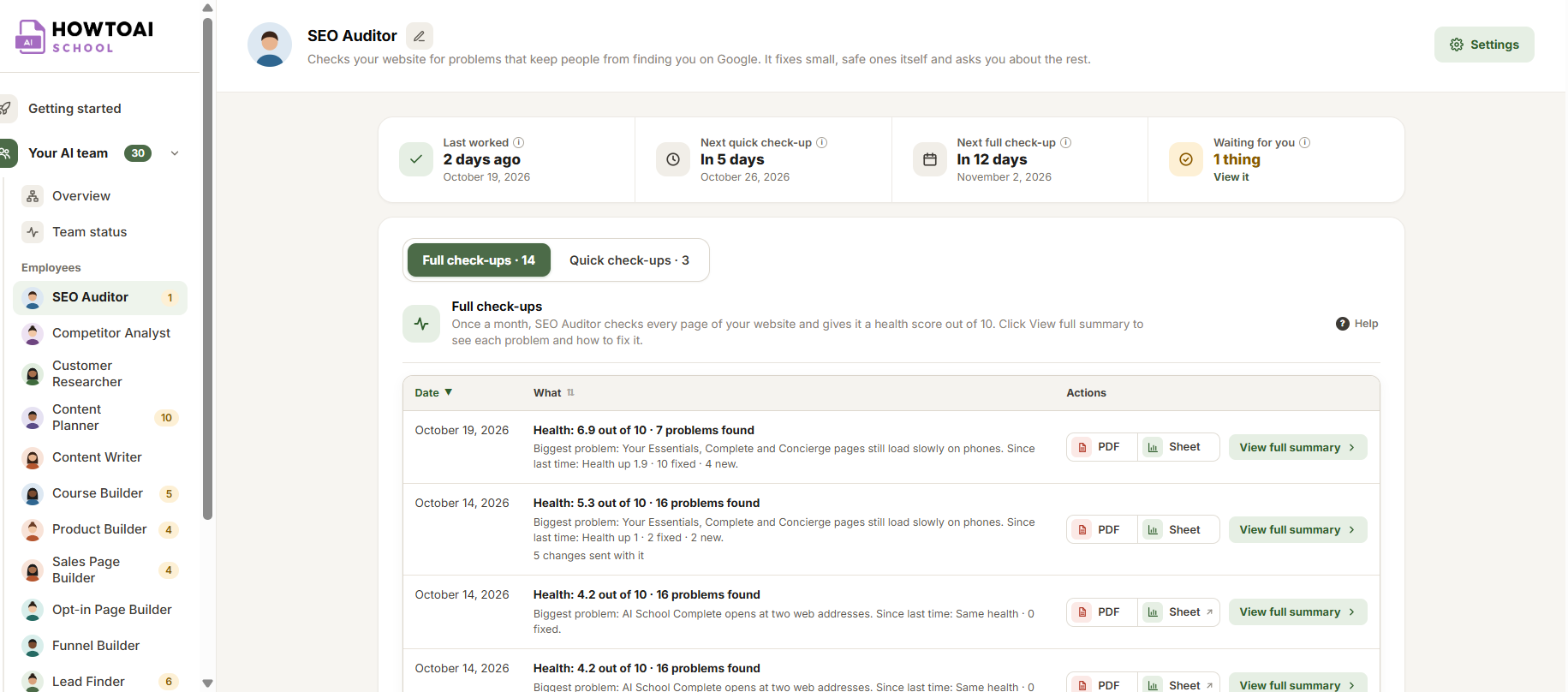Select SEO Auditor avatar in Employees list

tap(33, 297)
